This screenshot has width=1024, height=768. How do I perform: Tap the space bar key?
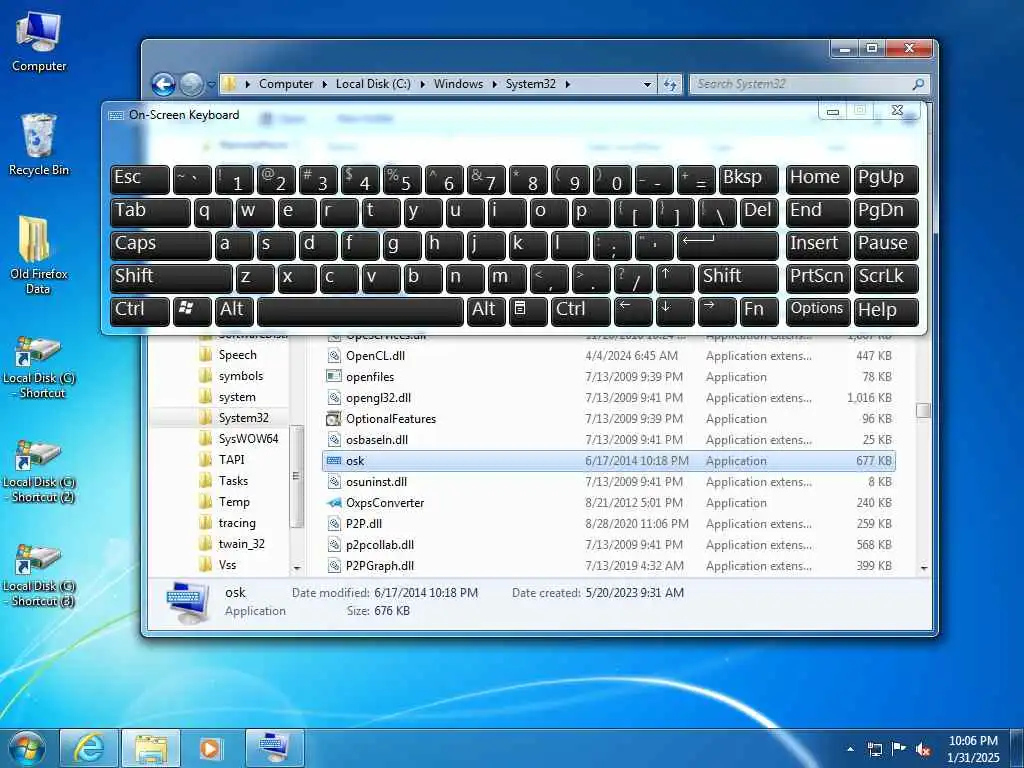[x=360, y=311]
